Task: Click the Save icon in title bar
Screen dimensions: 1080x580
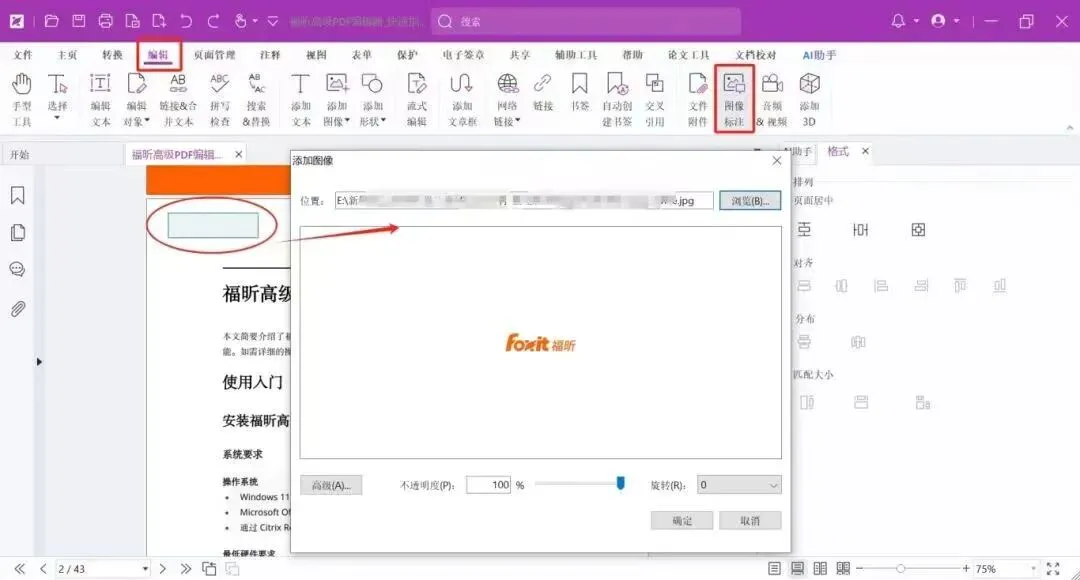Action: (x=79, y=21)
